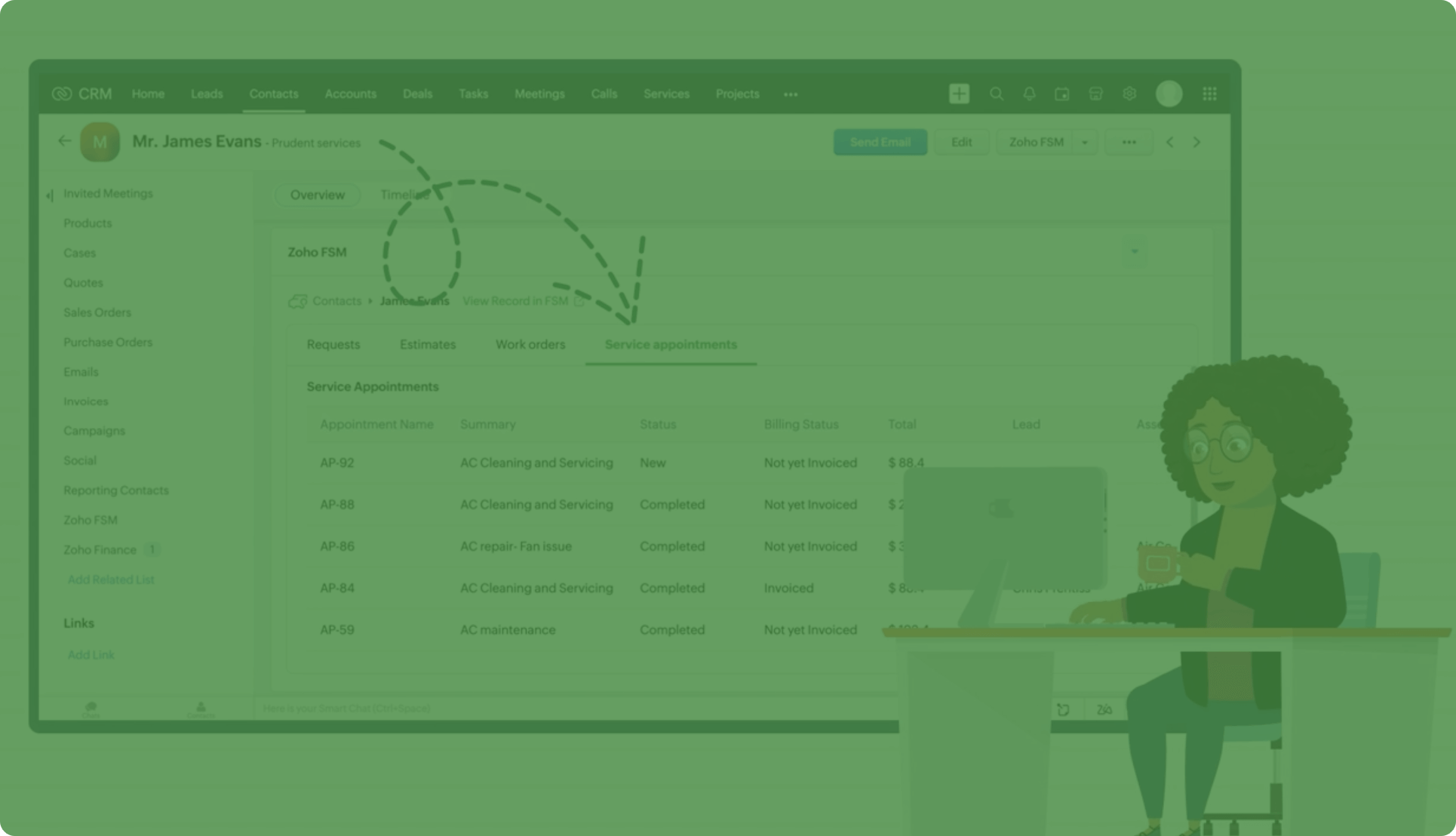This screenshot has width=1456, height=836.
Task: Click Send Email button for James Evans
Action: pyautogui.click(x=879, y=142)
